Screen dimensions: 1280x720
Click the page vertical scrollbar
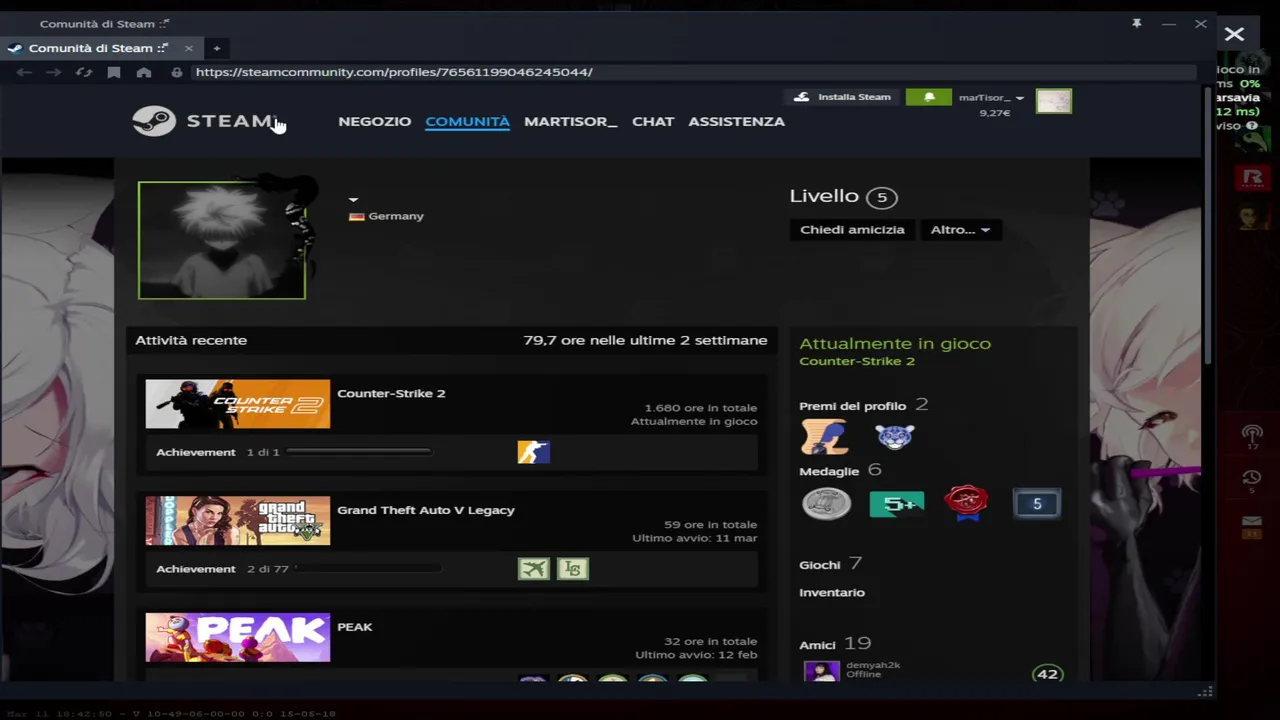point(1208,226)
